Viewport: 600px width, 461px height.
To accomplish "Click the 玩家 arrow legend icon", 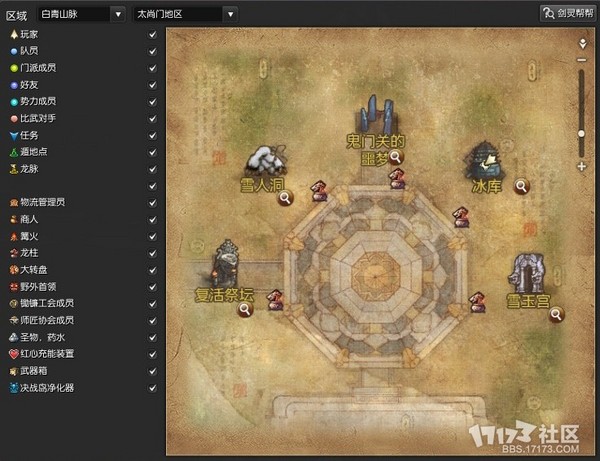I will point(14,34).
